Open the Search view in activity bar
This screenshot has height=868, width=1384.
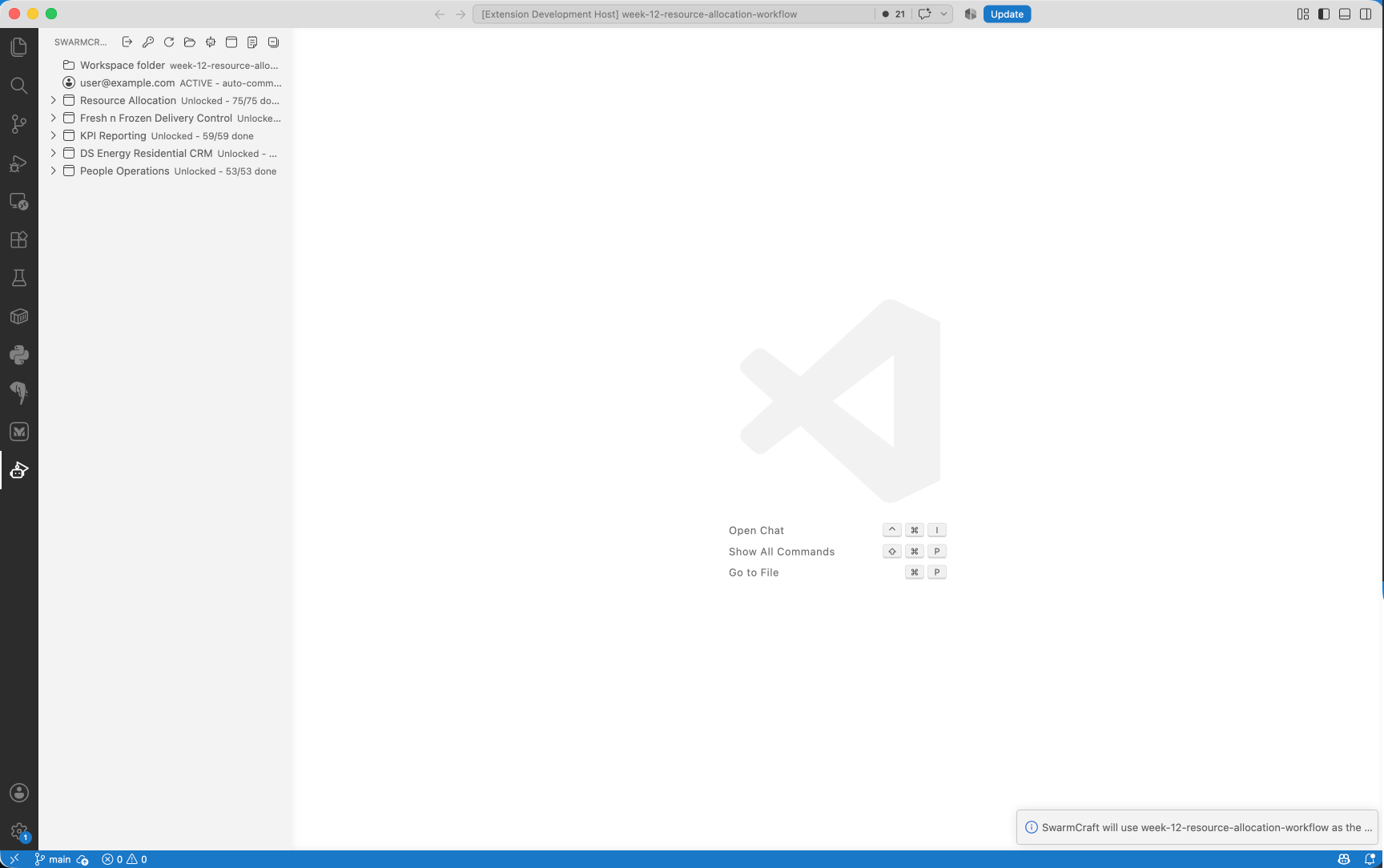click(19, 86)
